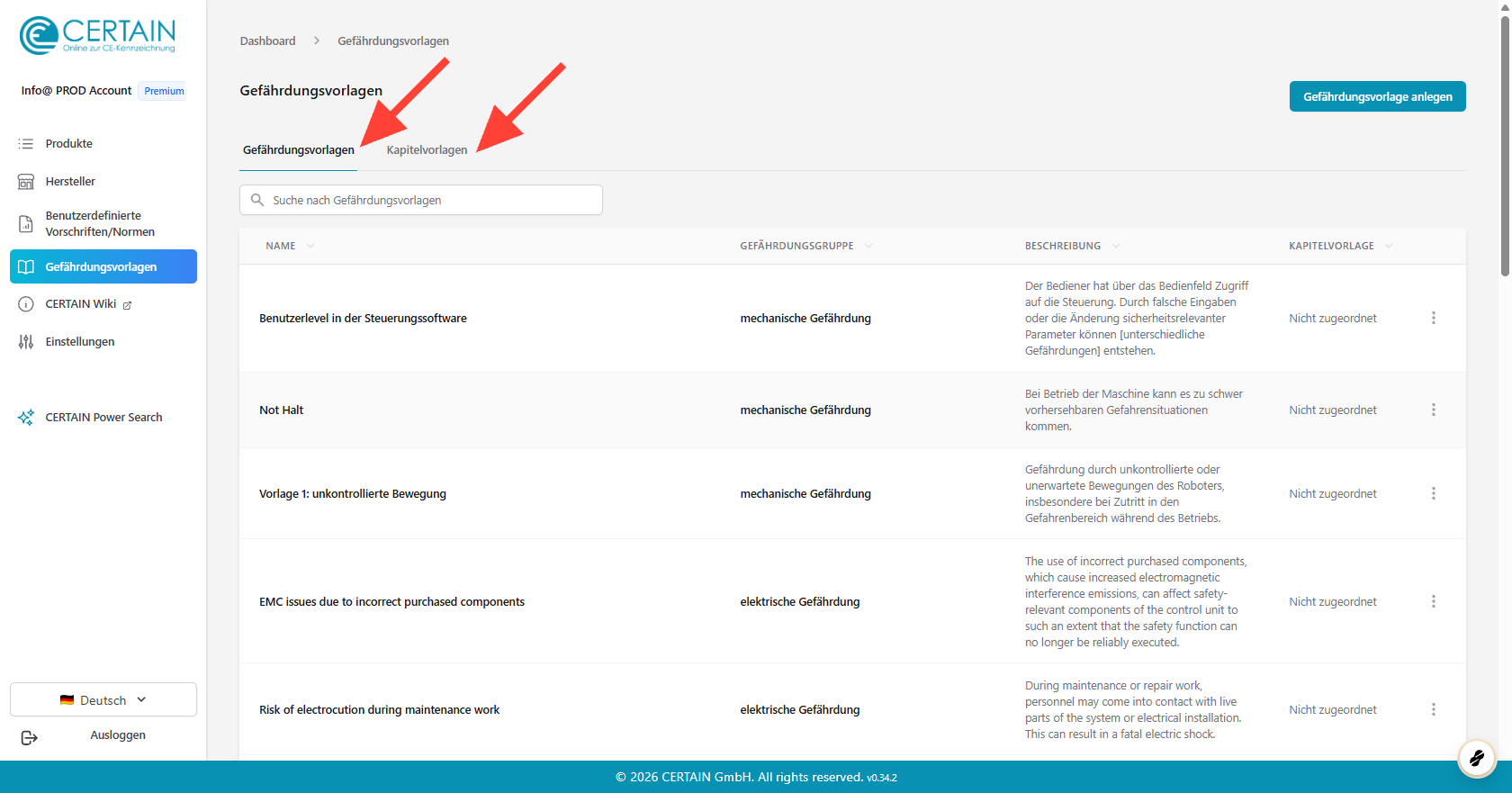Click the Ausloggen link
This screenshot has width=1512, height=793.
click(118, 735)
